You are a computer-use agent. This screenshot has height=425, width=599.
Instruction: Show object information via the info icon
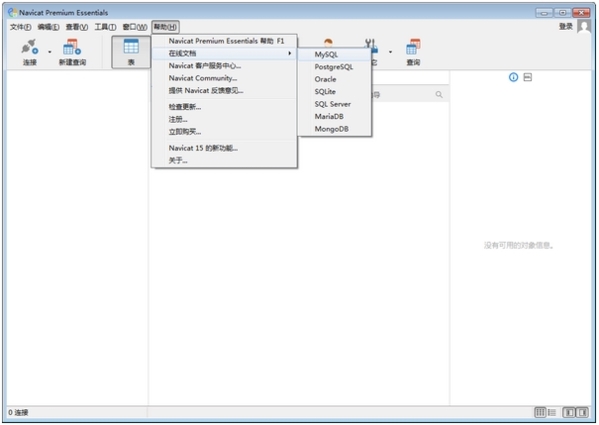[513, 78]
